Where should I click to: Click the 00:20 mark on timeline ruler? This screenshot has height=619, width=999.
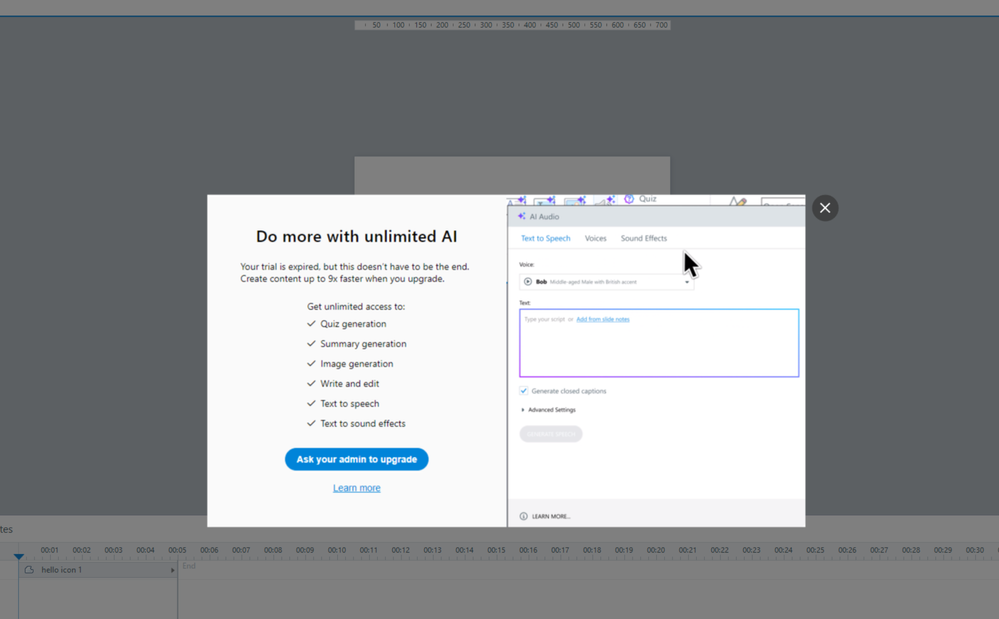[x=656, y=550]
